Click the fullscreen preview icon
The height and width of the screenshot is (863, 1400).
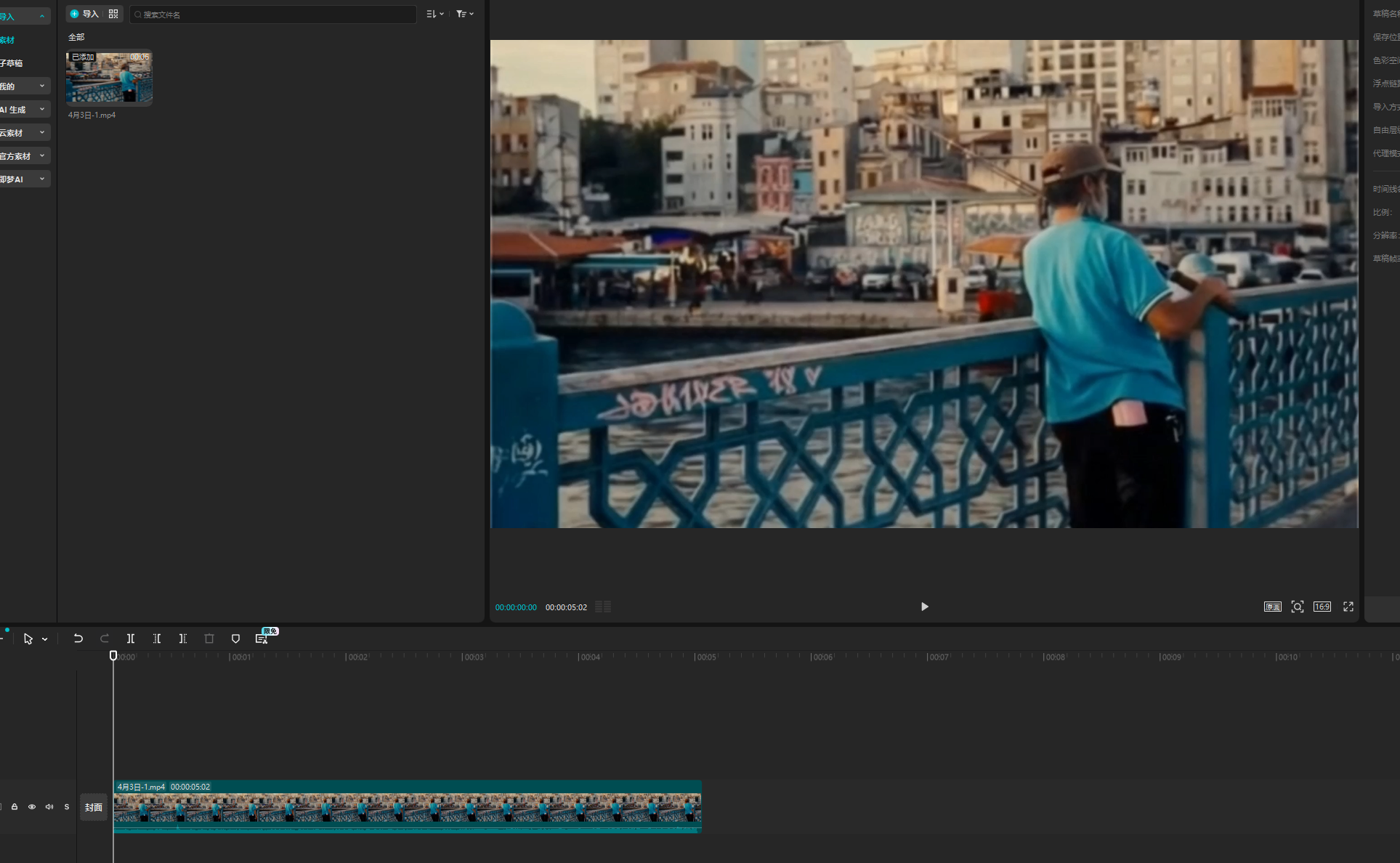pos(1348,607)
